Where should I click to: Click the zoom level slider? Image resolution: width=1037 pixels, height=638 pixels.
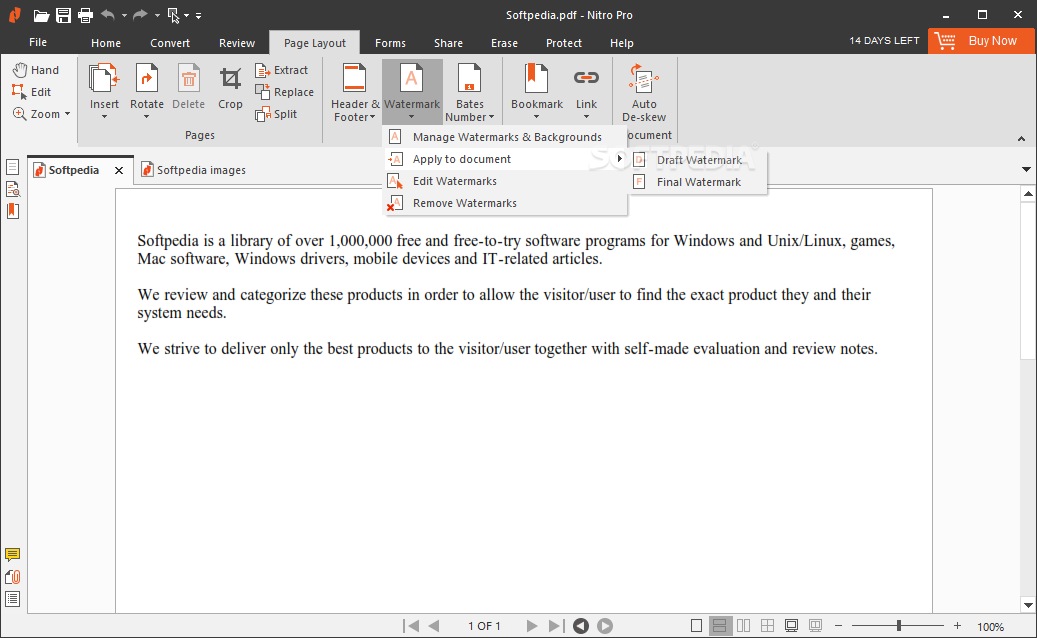pos(898,626)
